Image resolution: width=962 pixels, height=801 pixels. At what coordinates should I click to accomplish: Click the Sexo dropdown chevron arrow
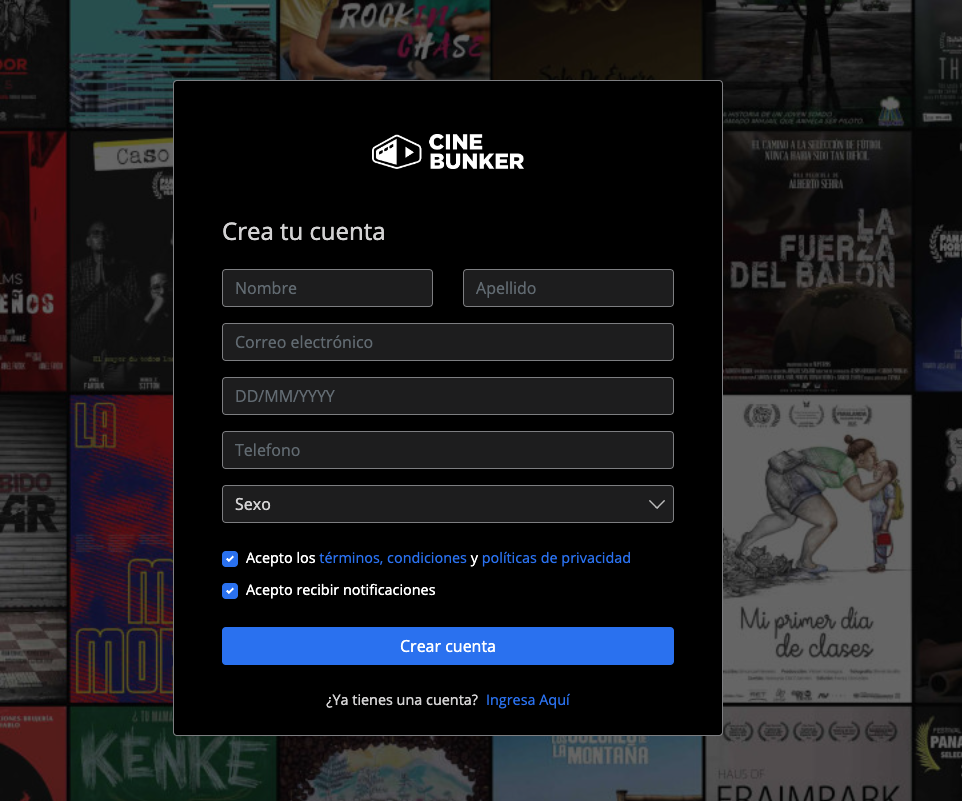click(x=657, y=504)
